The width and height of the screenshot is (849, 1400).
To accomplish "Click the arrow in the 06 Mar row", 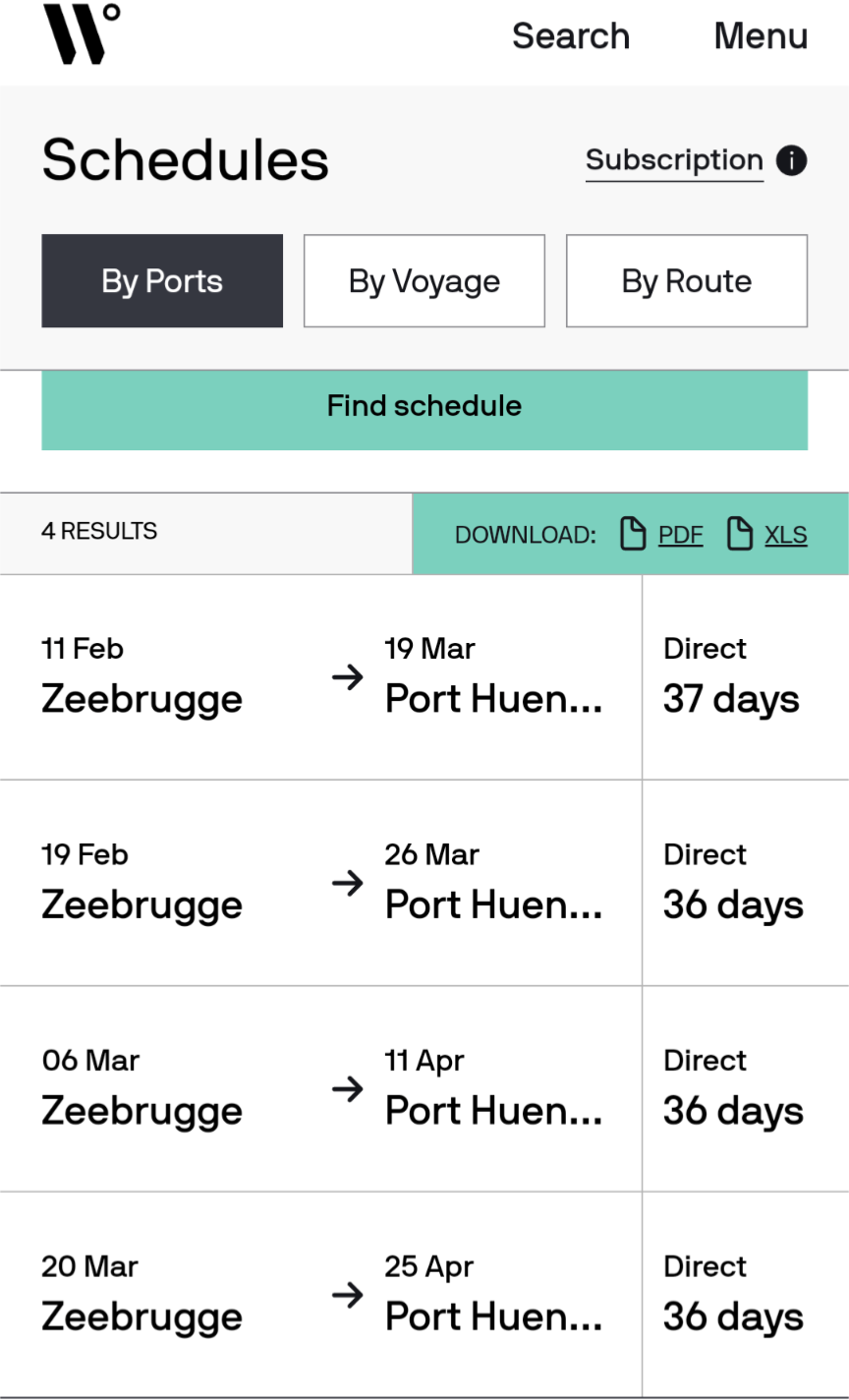I will click(x=347, y=1089).
